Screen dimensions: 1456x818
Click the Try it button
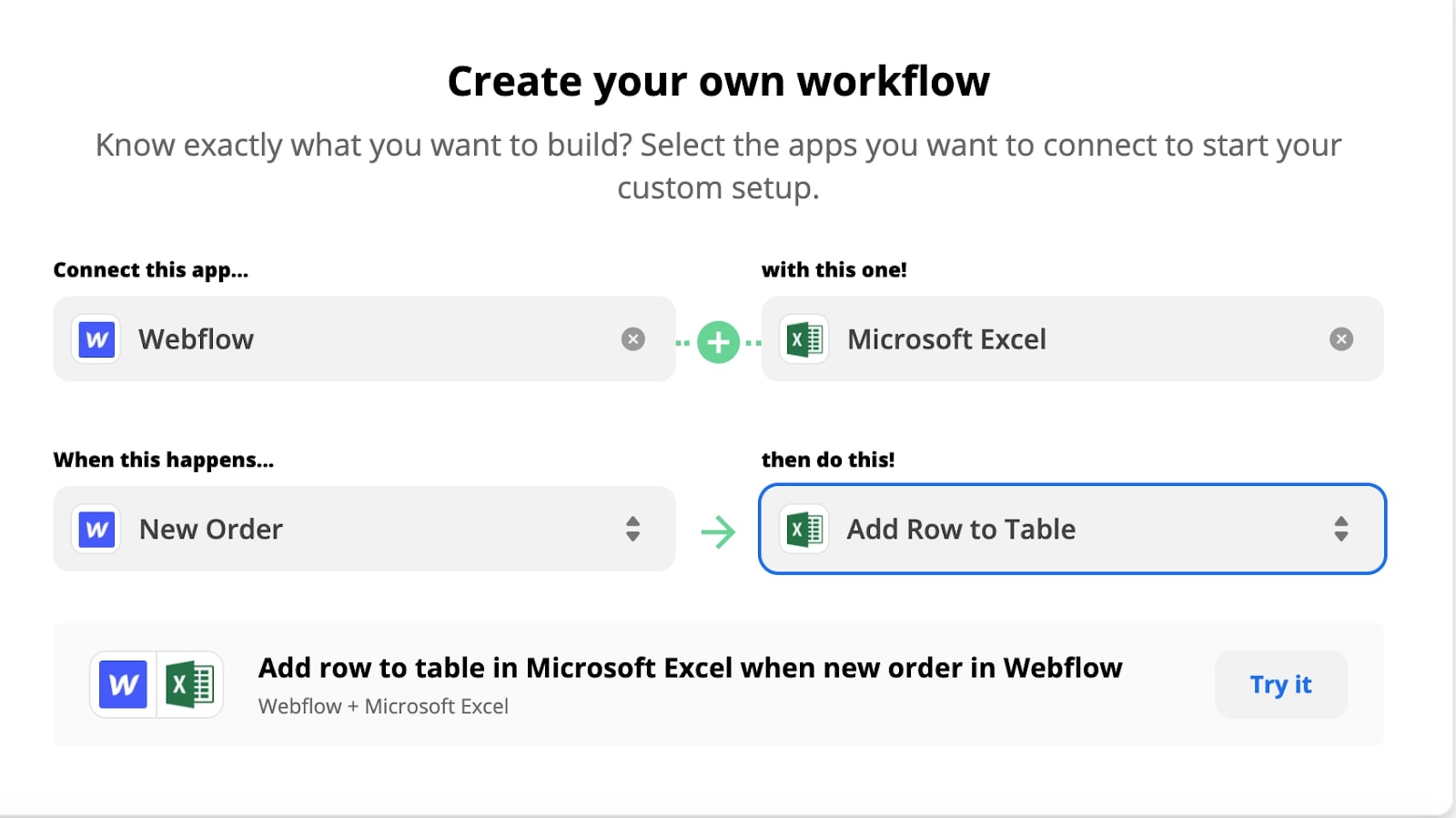coord(1281,684)
